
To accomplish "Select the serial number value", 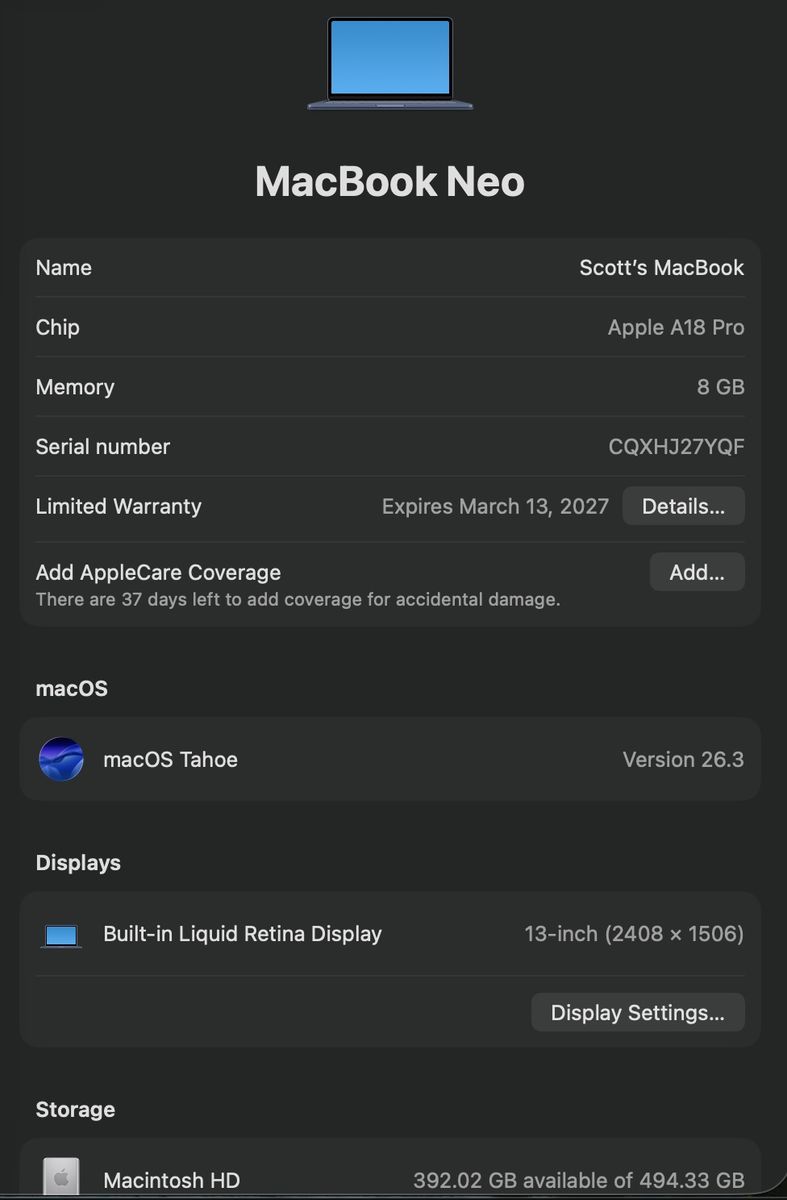I will 676,447.
